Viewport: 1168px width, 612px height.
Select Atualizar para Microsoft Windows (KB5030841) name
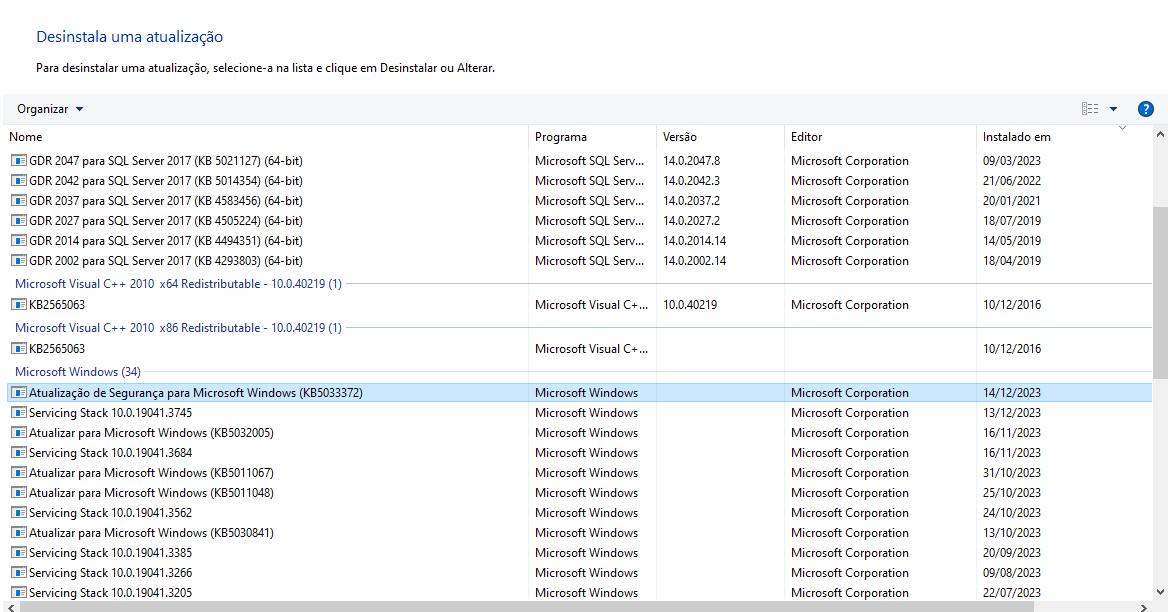tap(151, 533)
